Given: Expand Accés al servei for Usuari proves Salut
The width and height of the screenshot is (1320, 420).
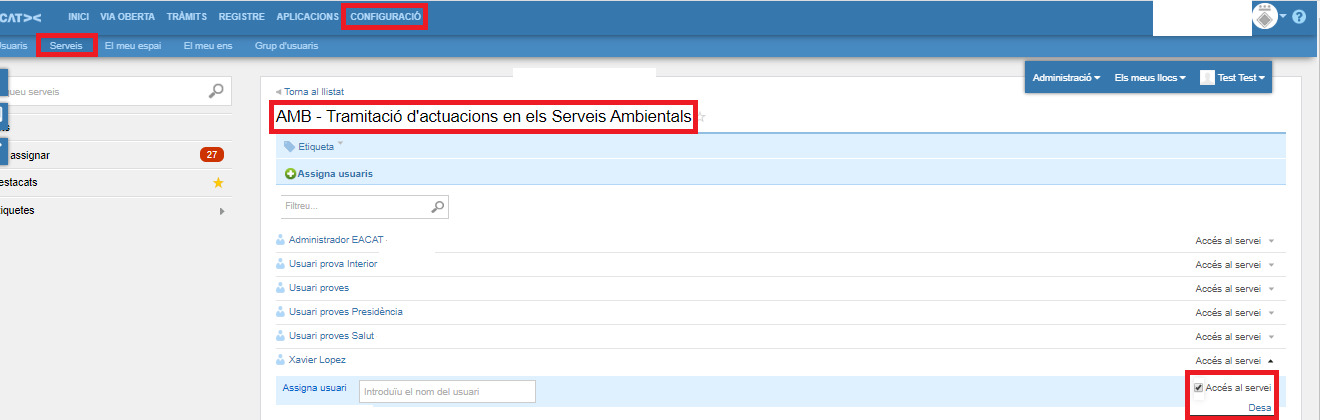Looking at the screenshot, I should coord(1271,337).
